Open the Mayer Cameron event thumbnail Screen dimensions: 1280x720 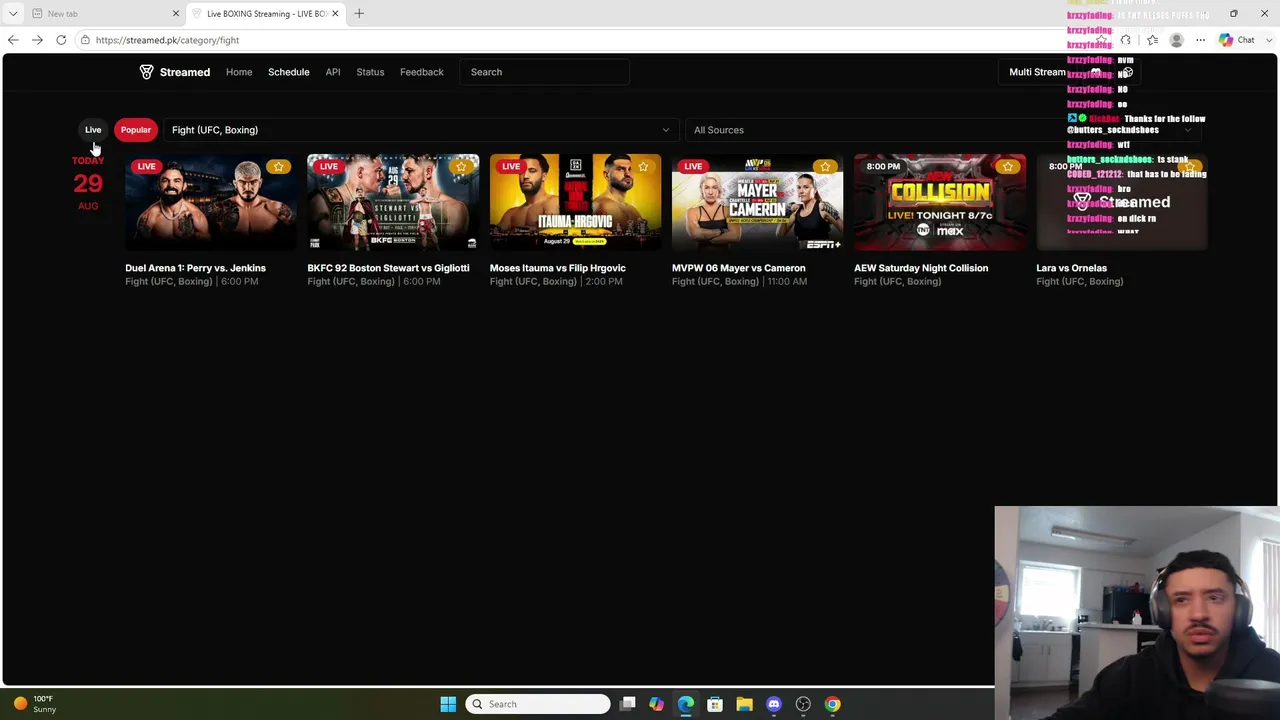click(x=757, y=202)
